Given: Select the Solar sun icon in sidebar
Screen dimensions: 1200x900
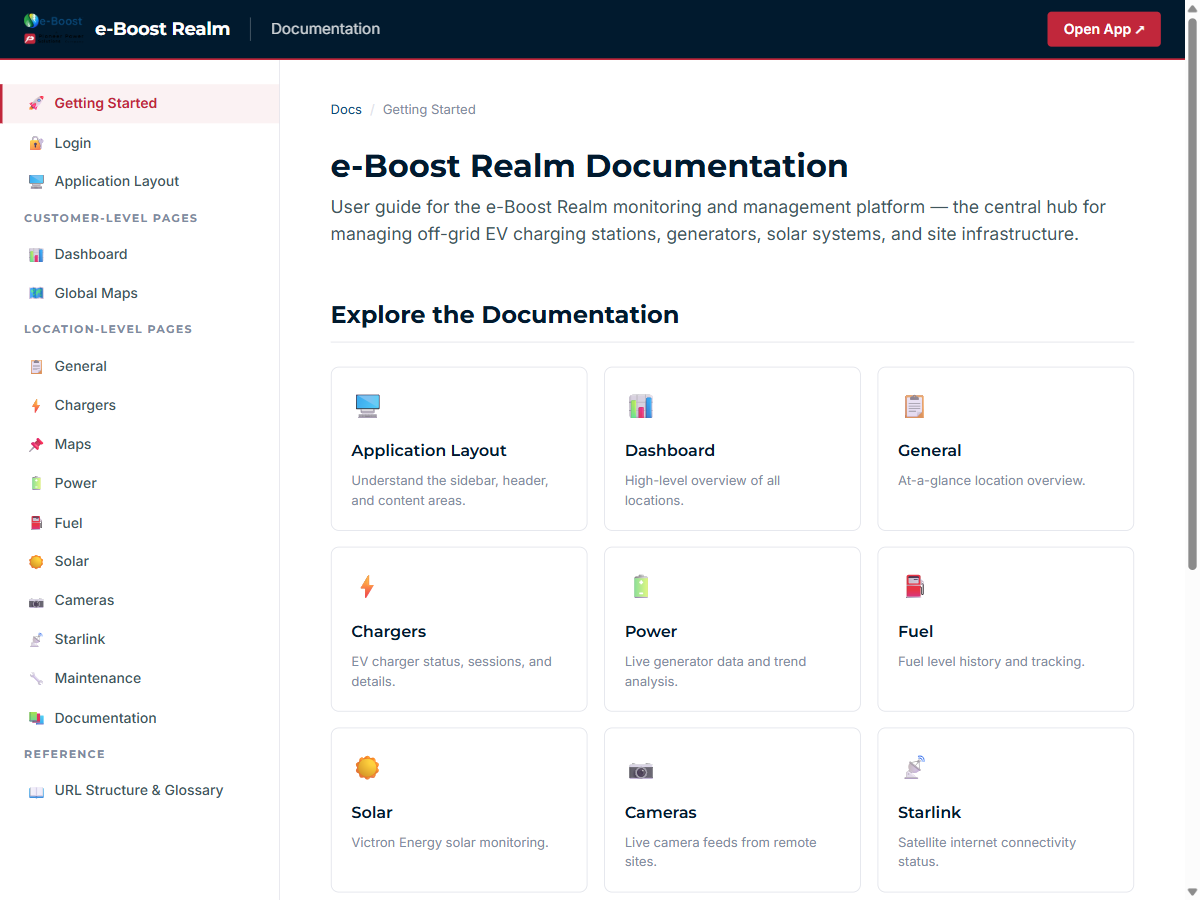Looking at the screenshot, I should pyautogui.click(x=35, y=561).
